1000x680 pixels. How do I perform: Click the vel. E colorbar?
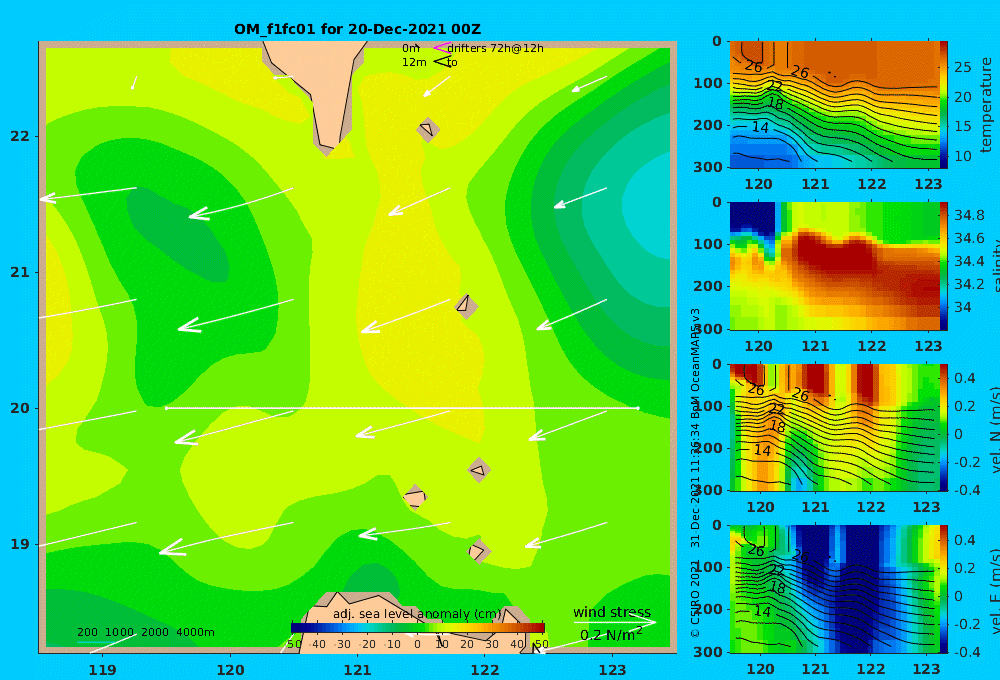point(944,589)
